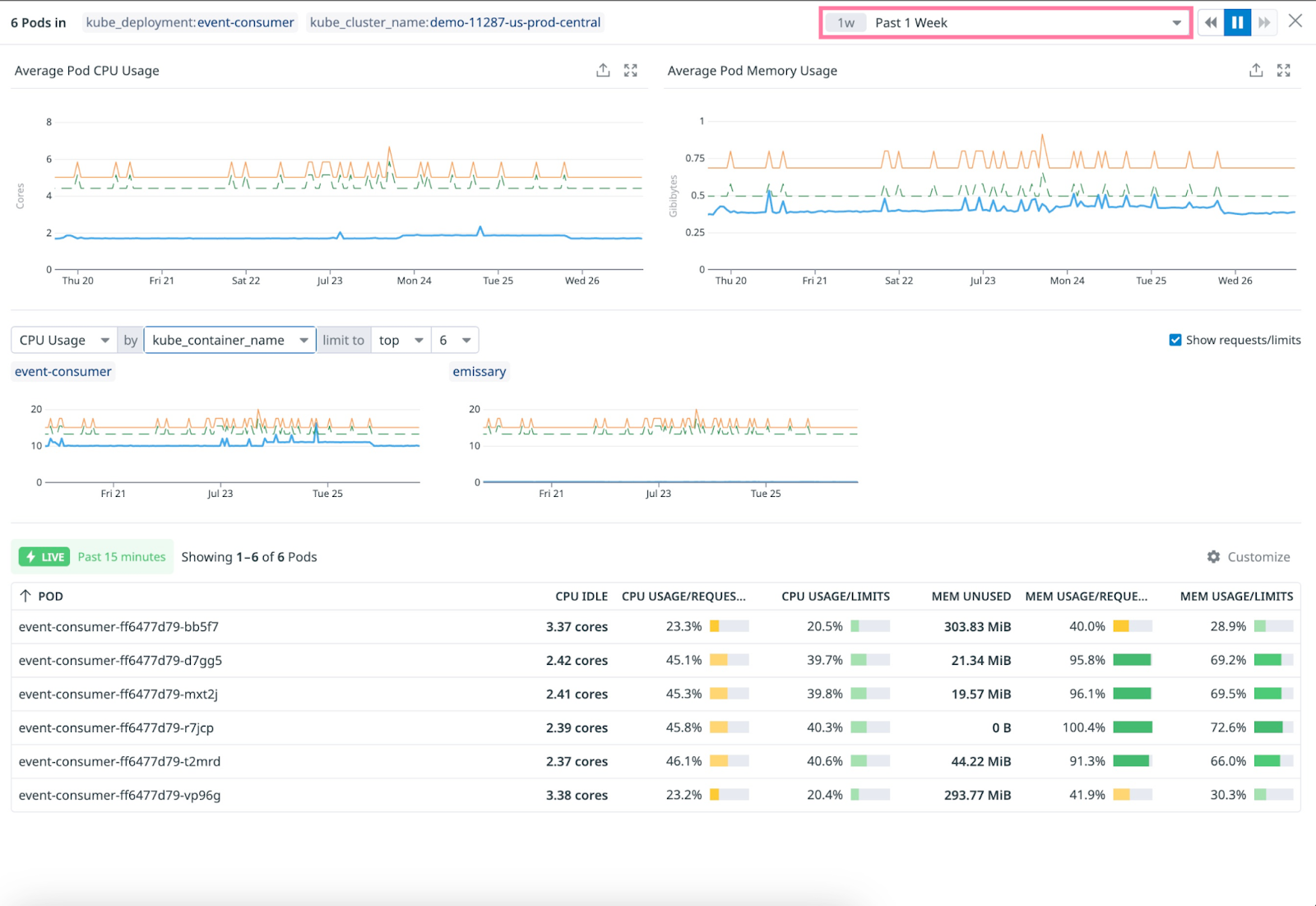Image resolution: width=1316 pixels, height=906 pixels.
Task: Change the top/bottom limit dropdown
Action: coord(401,340)
